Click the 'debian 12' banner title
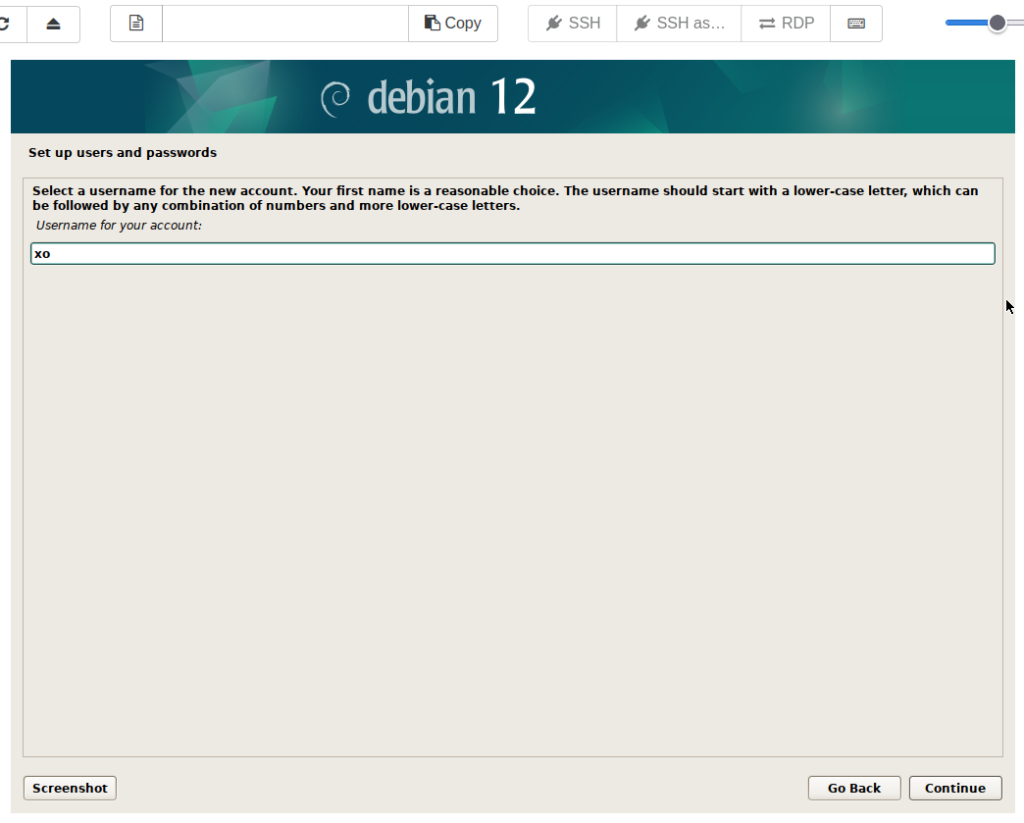Screen dimensions: 1024x823 (x=451, y=98)
